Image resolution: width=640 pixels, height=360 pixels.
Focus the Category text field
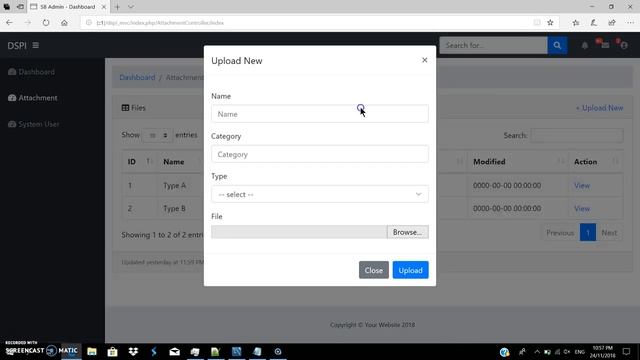click(320, 154)
